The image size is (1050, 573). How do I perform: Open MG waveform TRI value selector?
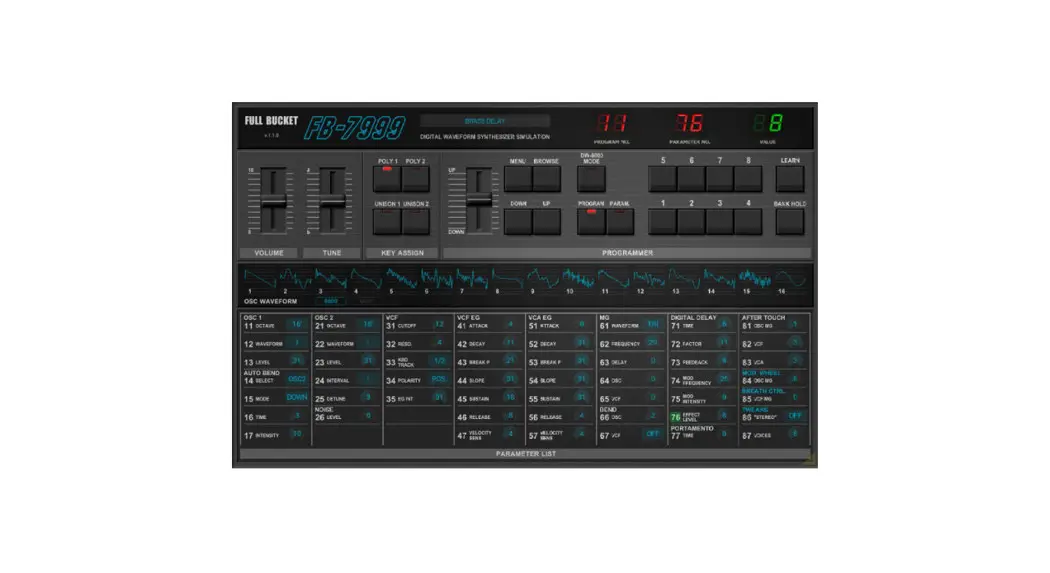pyautogui.click(x=652, y=325)
